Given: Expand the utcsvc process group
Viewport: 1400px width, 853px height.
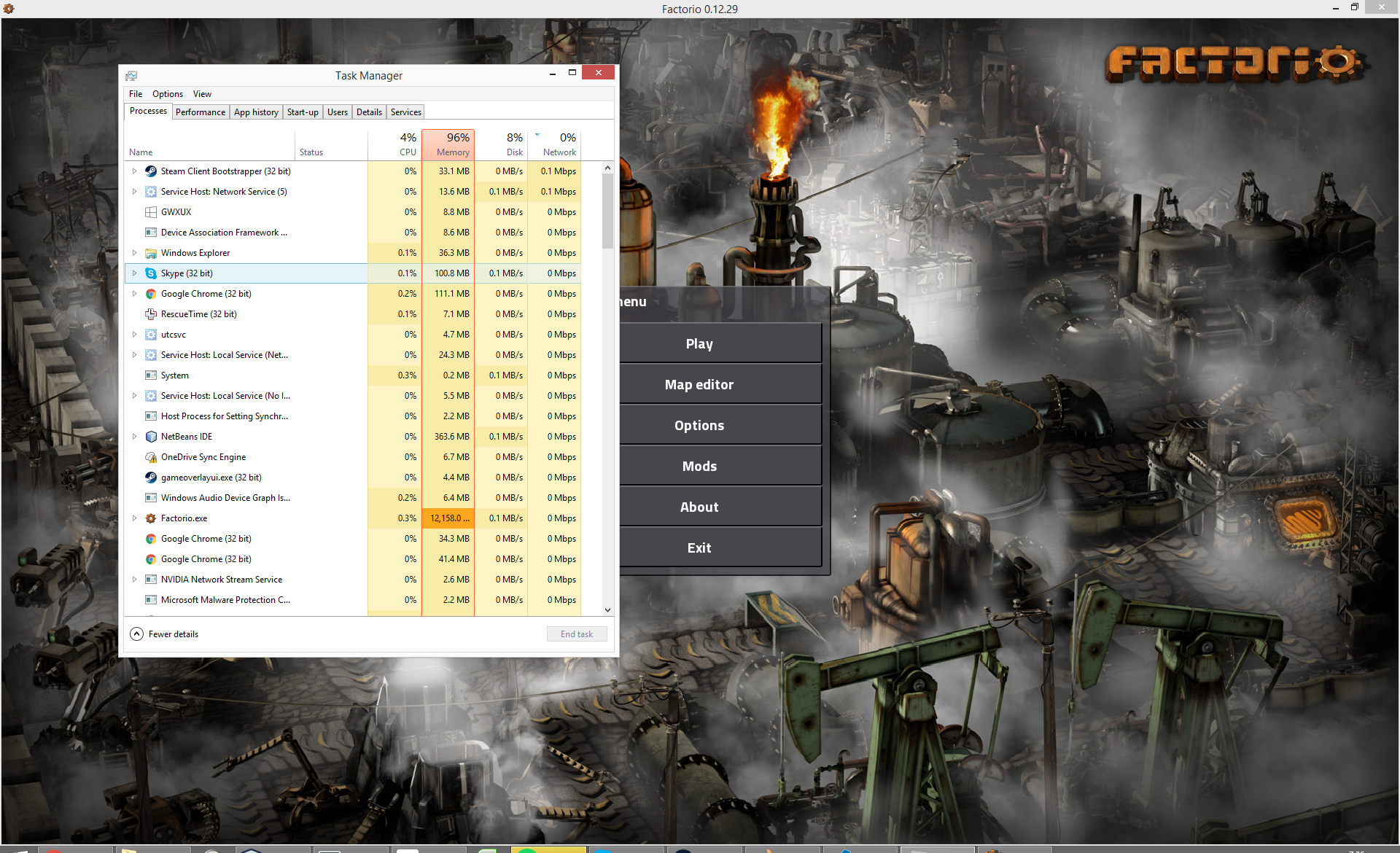Looking at the screenshot, I should (x=134, y=335).
